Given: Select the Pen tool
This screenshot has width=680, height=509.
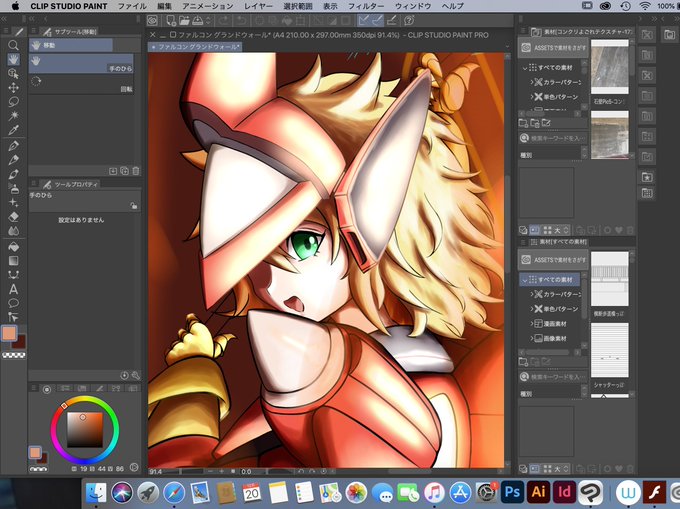Looking at the screenshot, I should pos(13,146).
